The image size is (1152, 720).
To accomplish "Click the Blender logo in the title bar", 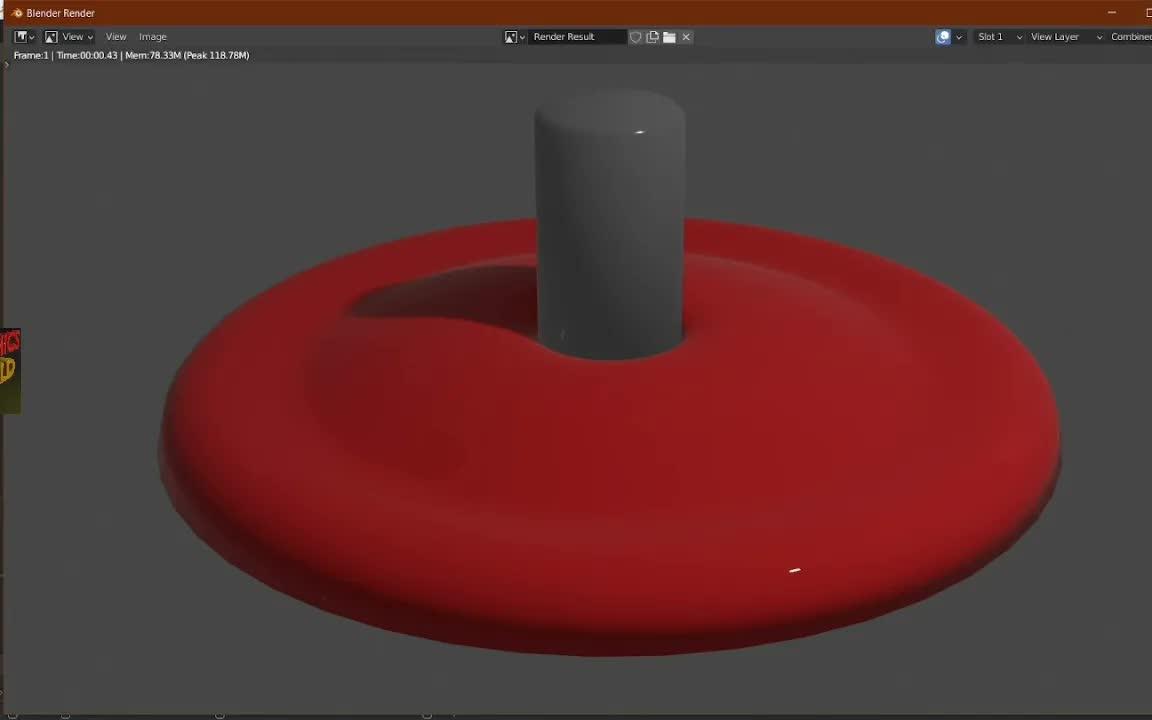I will click(x=16, y=13).
